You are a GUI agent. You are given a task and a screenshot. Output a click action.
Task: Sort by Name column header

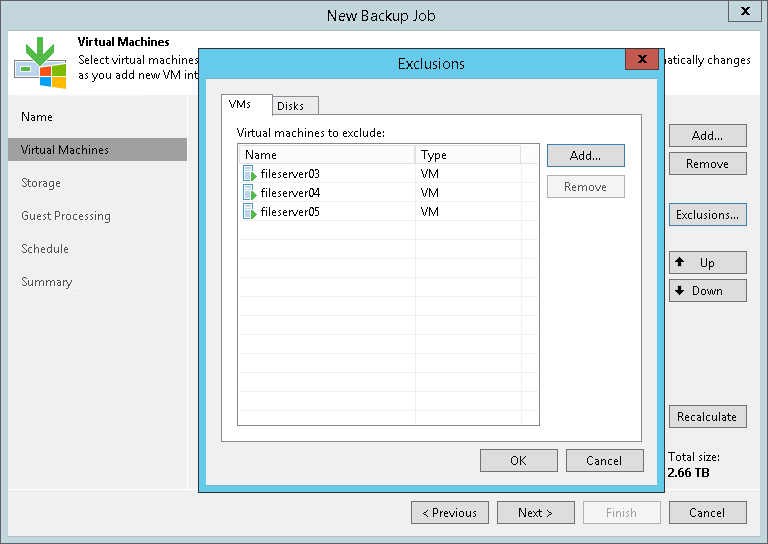(x=327, y=155)
